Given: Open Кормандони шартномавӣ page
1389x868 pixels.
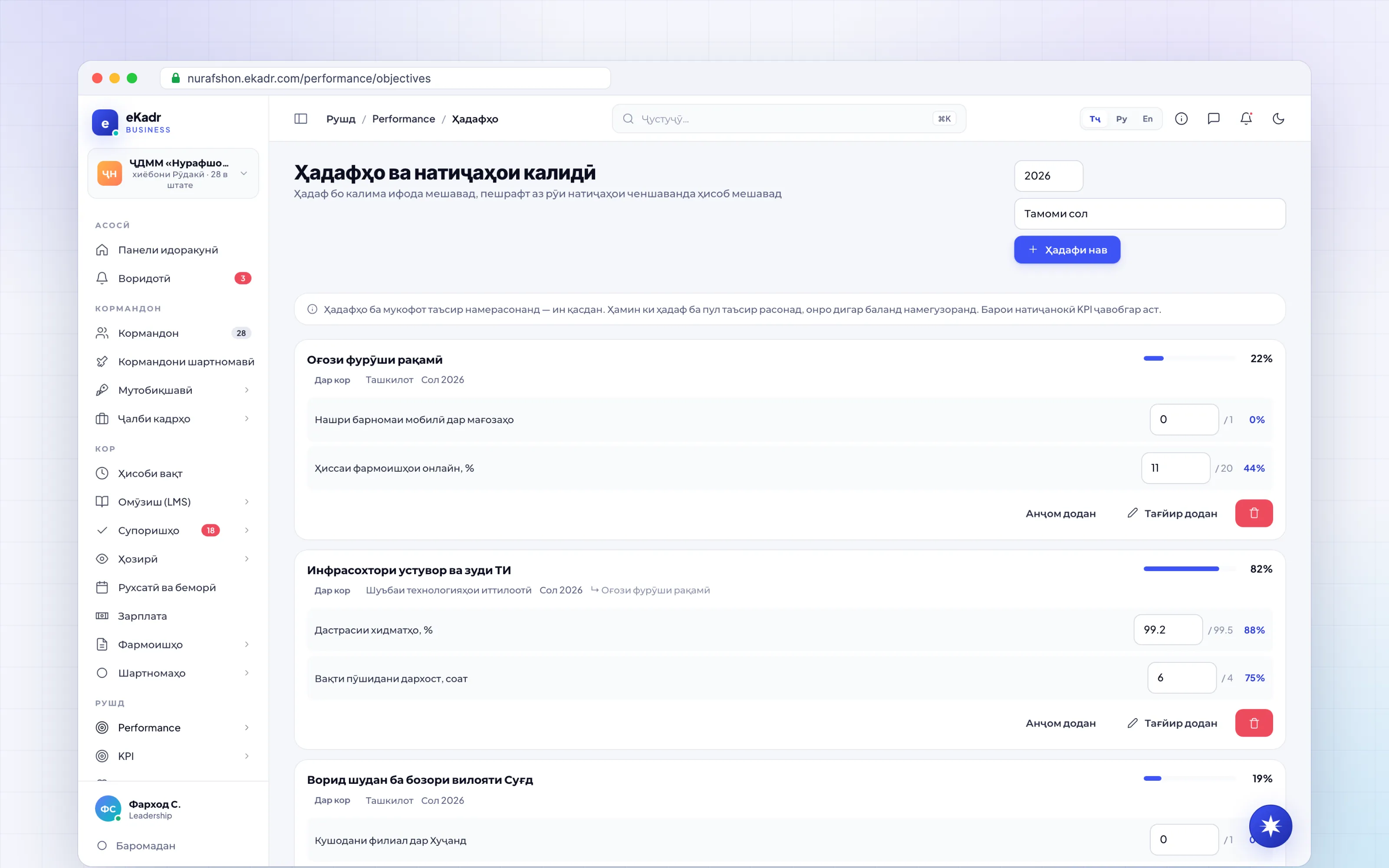Looking at the screenshot, I should click(x=173, y=362).
